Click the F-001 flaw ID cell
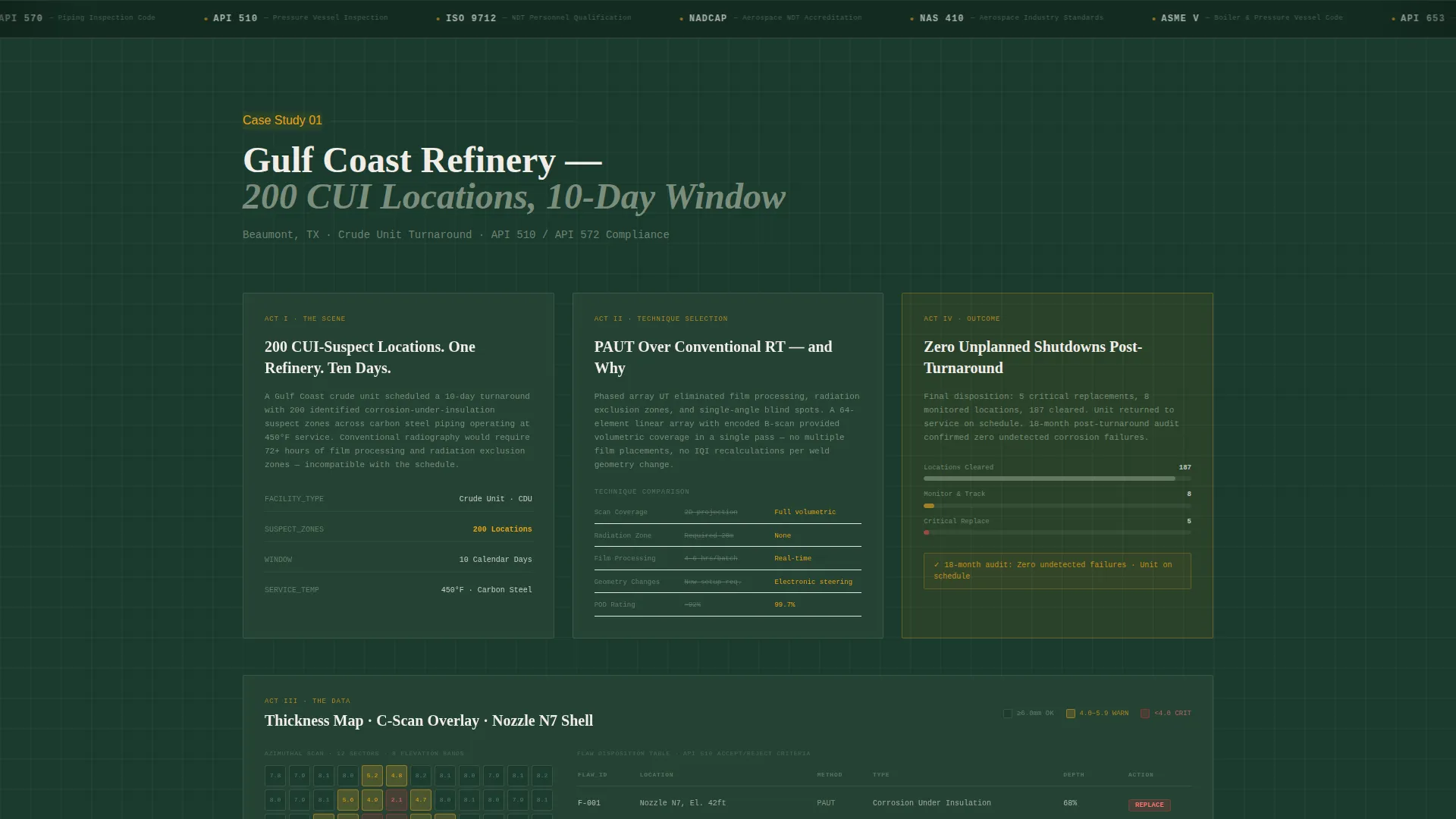Viewport: 1456px width, 819px height. pyautogui.click(x=589, y=803)
